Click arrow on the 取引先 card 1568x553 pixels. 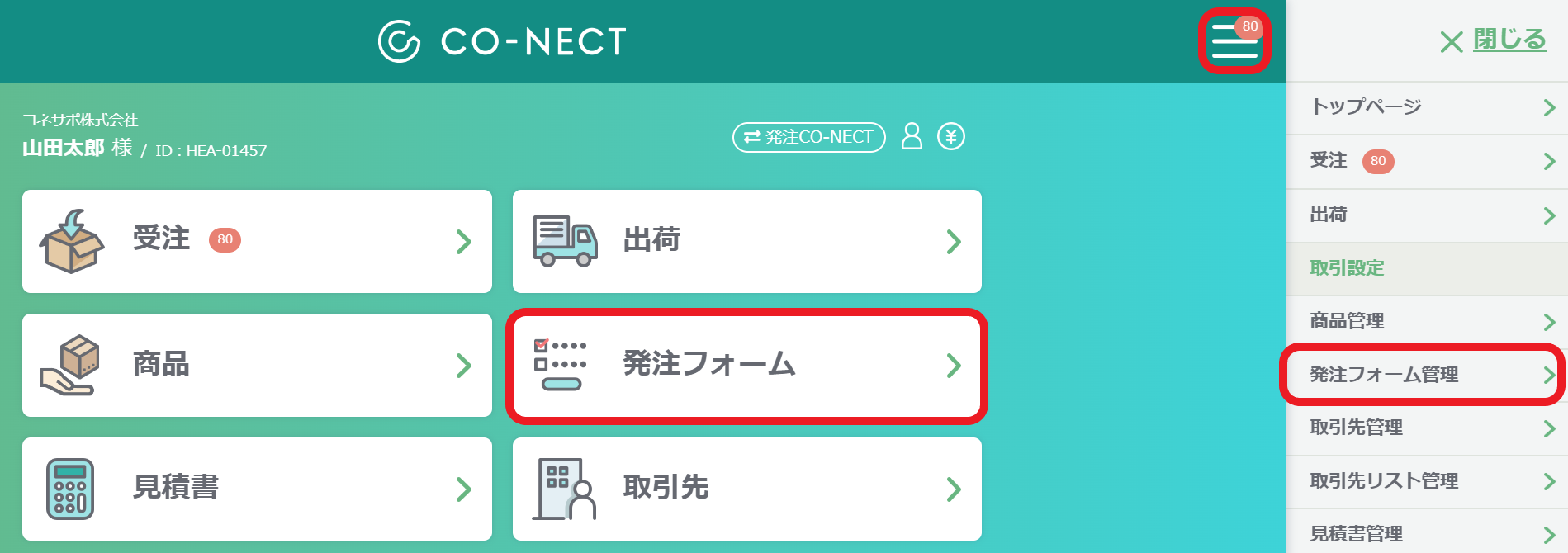tap(954, 489)
